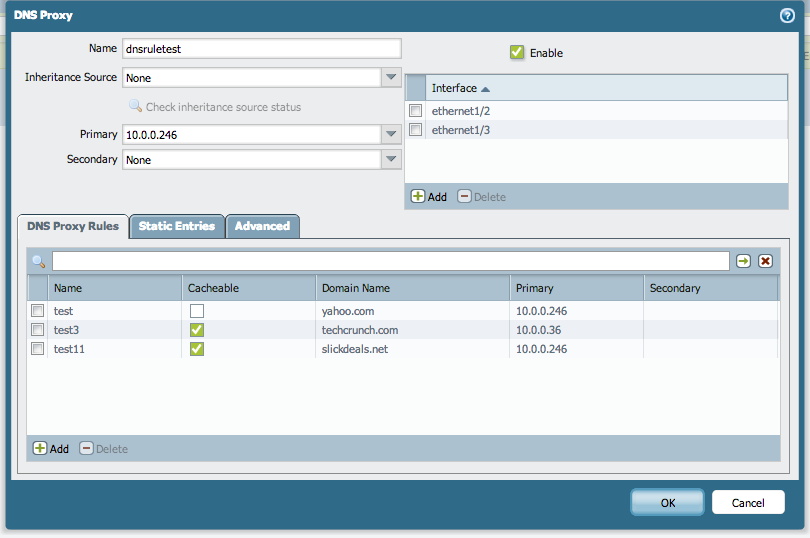Click Add icon below DNS proxy rules

(x=40, y=449)
